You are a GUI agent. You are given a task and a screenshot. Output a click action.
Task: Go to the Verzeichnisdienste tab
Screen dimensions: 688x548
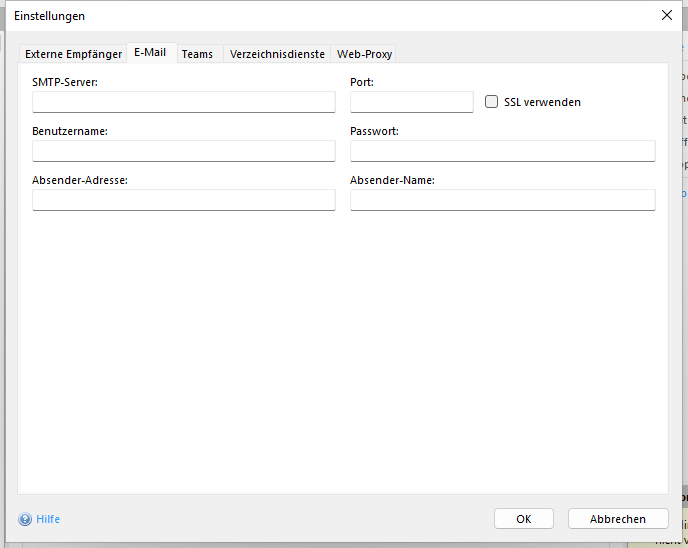pyautogui.click(x=277, y=54)
